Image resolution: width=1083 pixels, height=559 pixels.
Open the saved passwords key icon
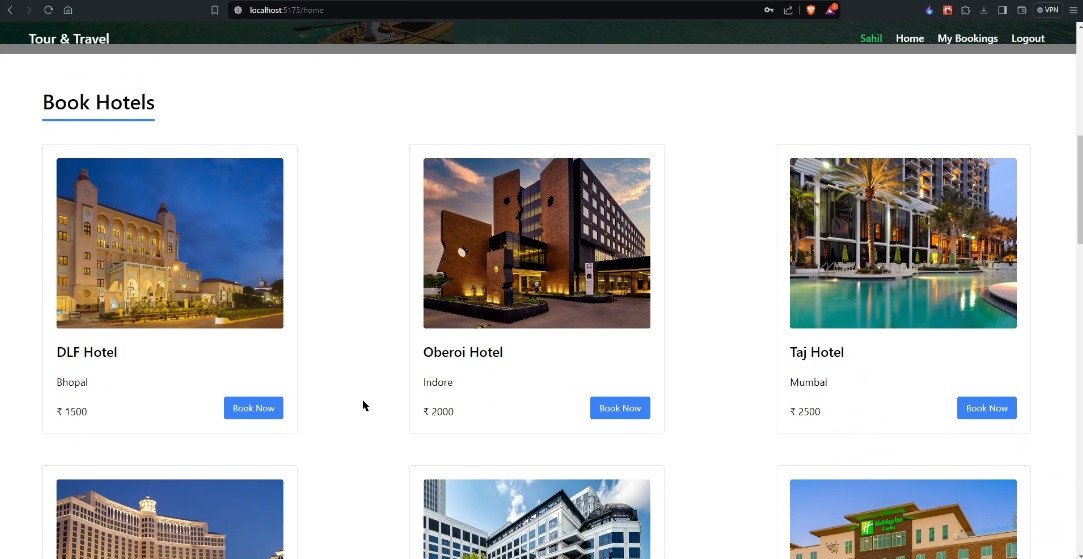(769, 10)
